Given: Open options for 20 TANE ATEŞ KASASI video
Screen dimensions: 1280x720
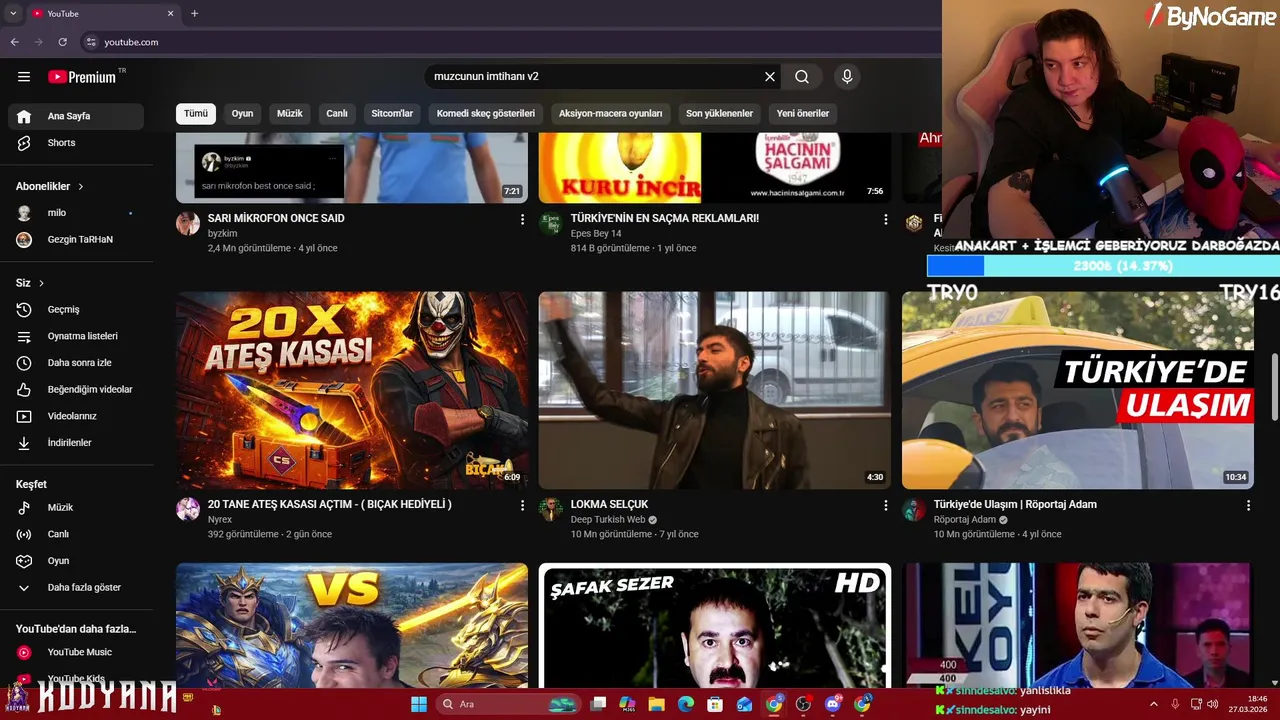Looking at the screenshot, I should (x=522, y=506).
